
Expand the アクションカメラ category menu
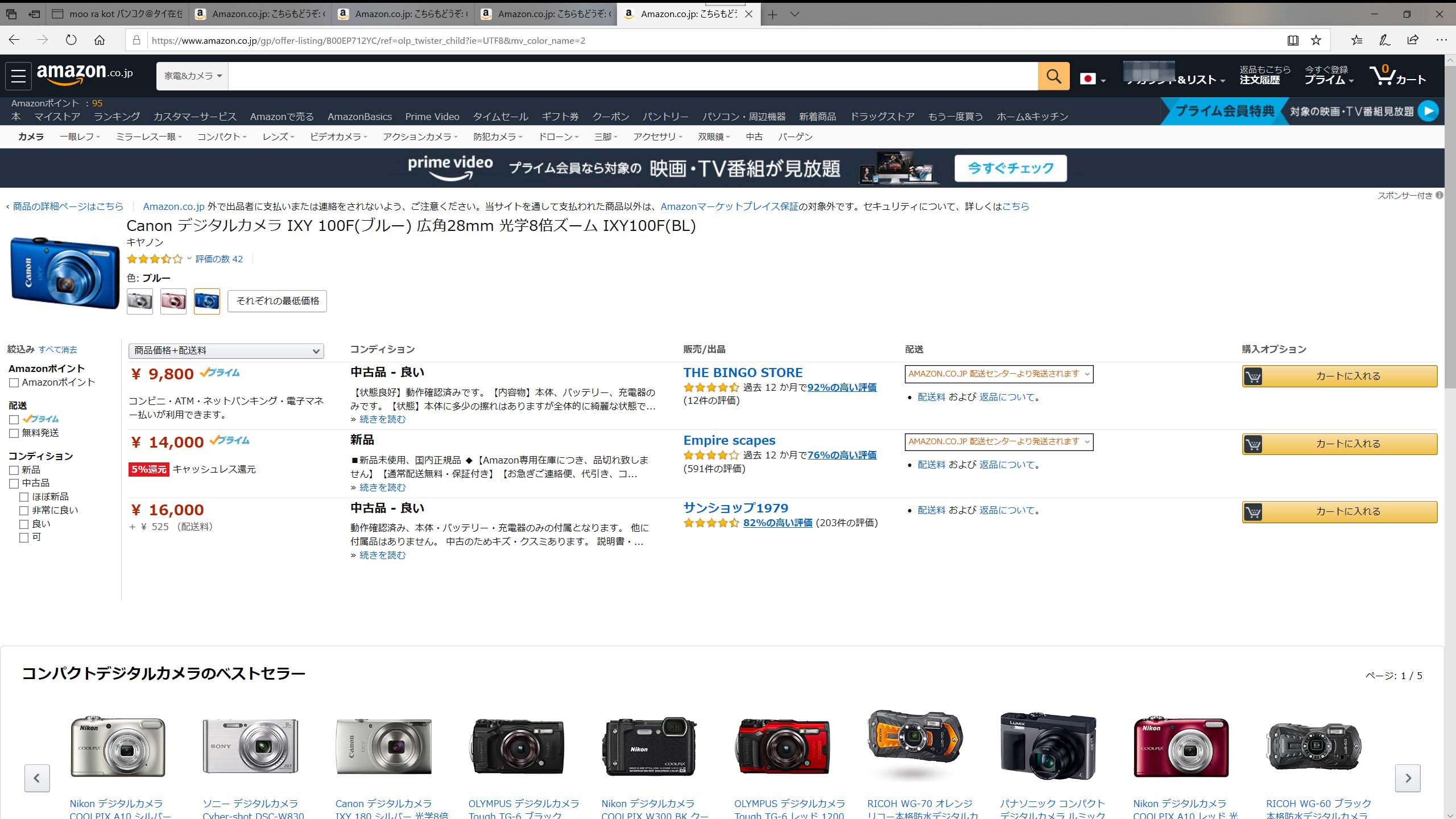(420, 137)
